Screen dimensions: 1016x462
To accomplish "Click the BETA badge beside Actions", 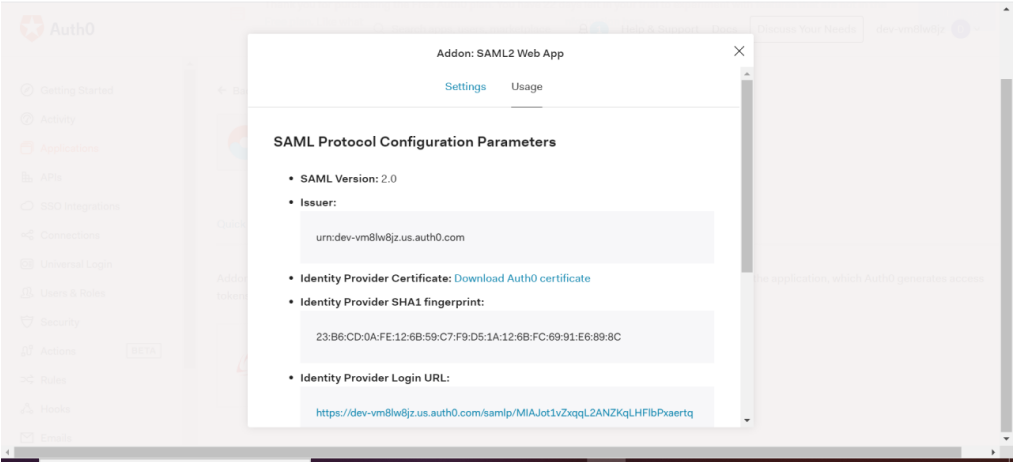I will pyautogui.click(x=143, y=351).
